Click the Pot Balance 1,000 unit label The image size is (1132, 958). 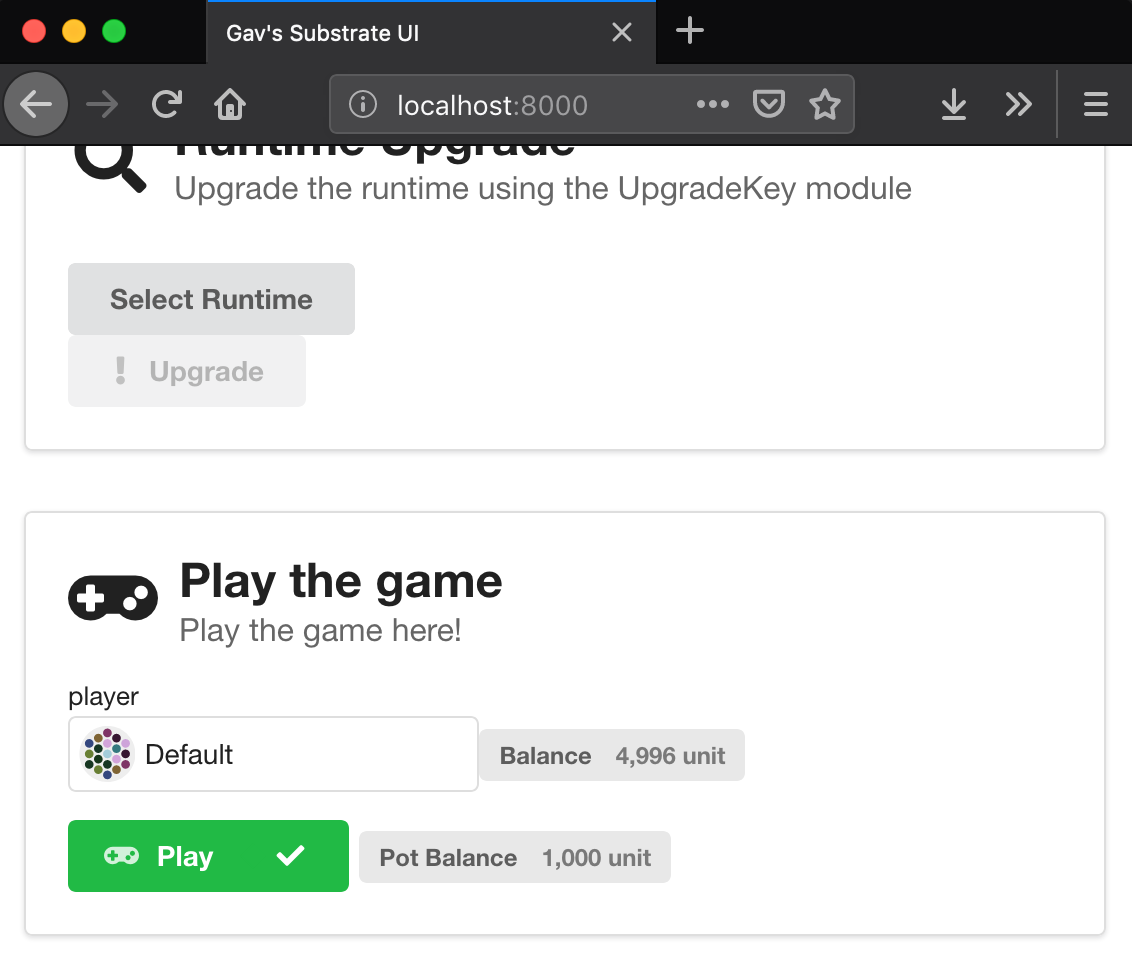point(515,858)
